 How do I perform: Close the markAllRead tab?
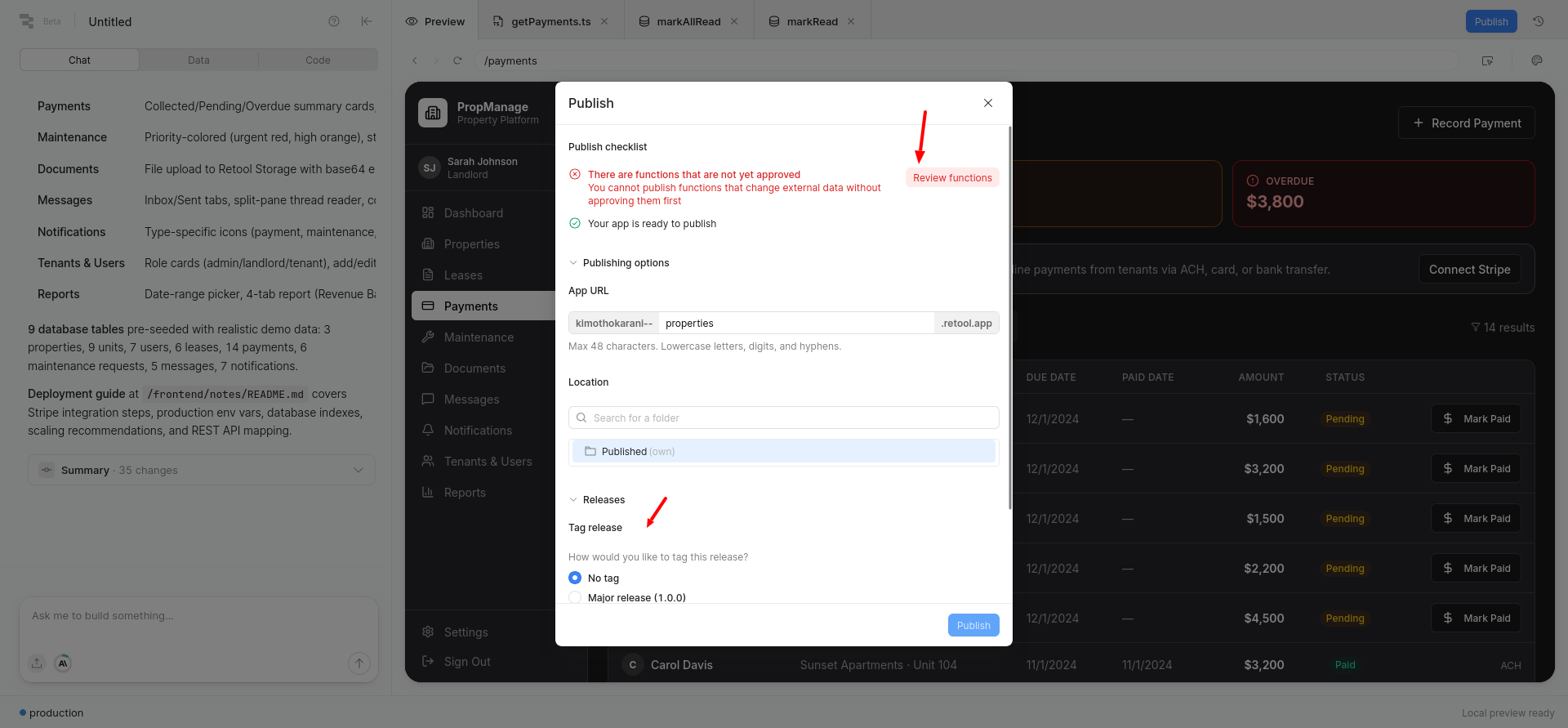click(734, 21)
